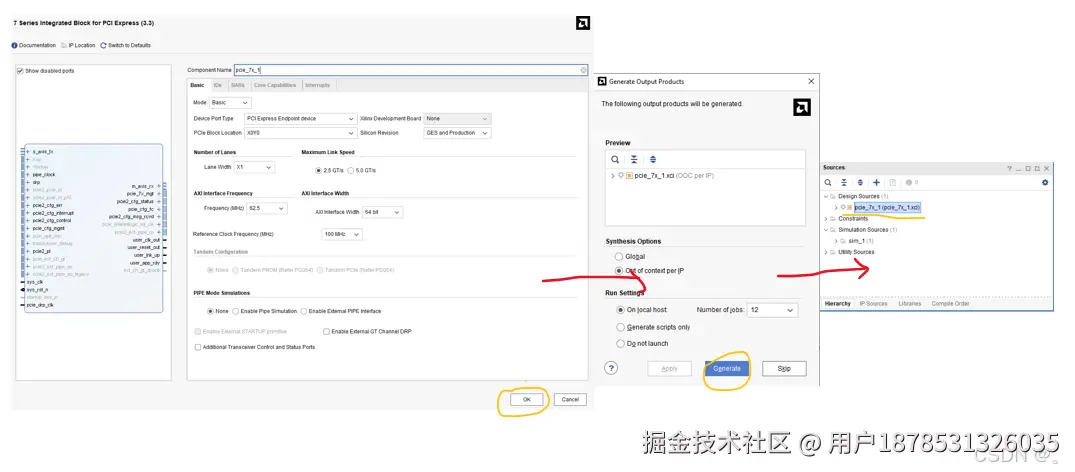Click the s_axis_tx port on block diagram

[x=43, y=151]
